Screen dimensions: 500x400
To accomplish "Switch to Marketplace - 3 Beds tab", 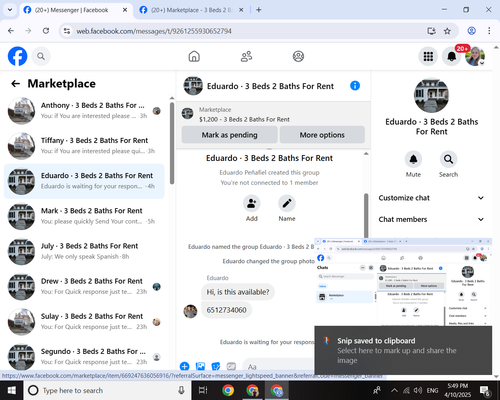I will 192,10.
